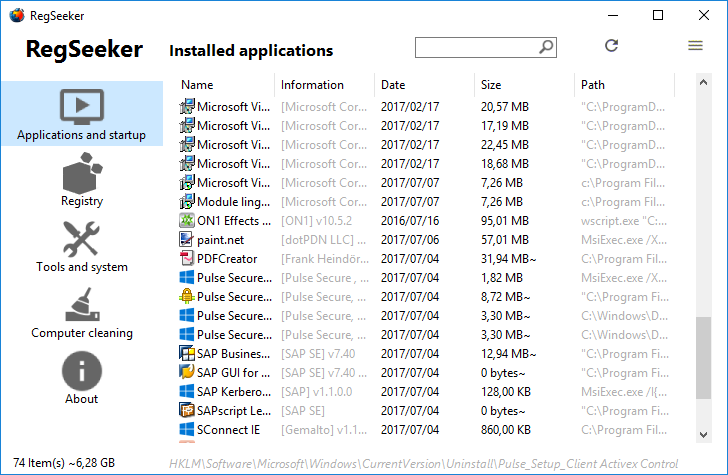Select Microsoft Vi... icon sized 20,57 MB
This screenshot has width=728, height=475.
pos(187,106)
